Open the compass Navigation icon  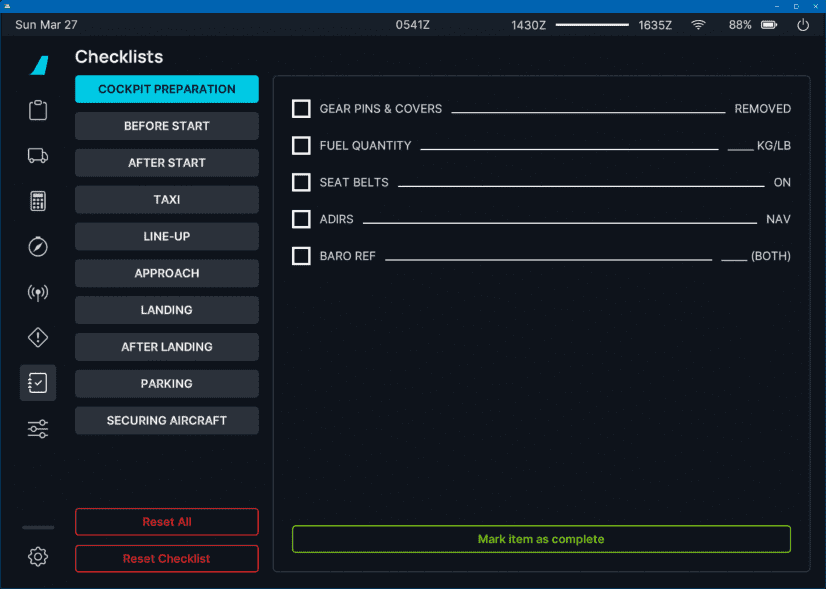(38, 247)
